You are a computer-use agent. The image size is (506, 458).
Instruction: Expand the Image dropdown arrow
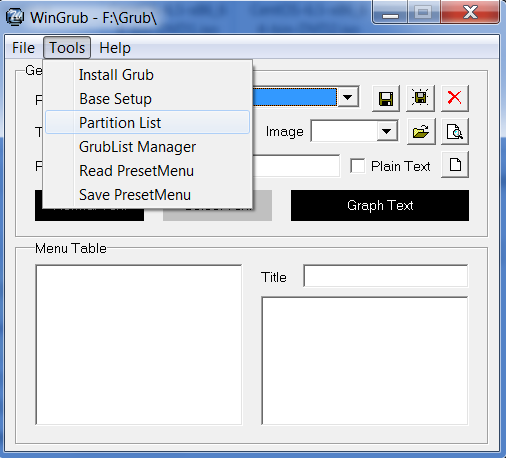coord(387,131)
